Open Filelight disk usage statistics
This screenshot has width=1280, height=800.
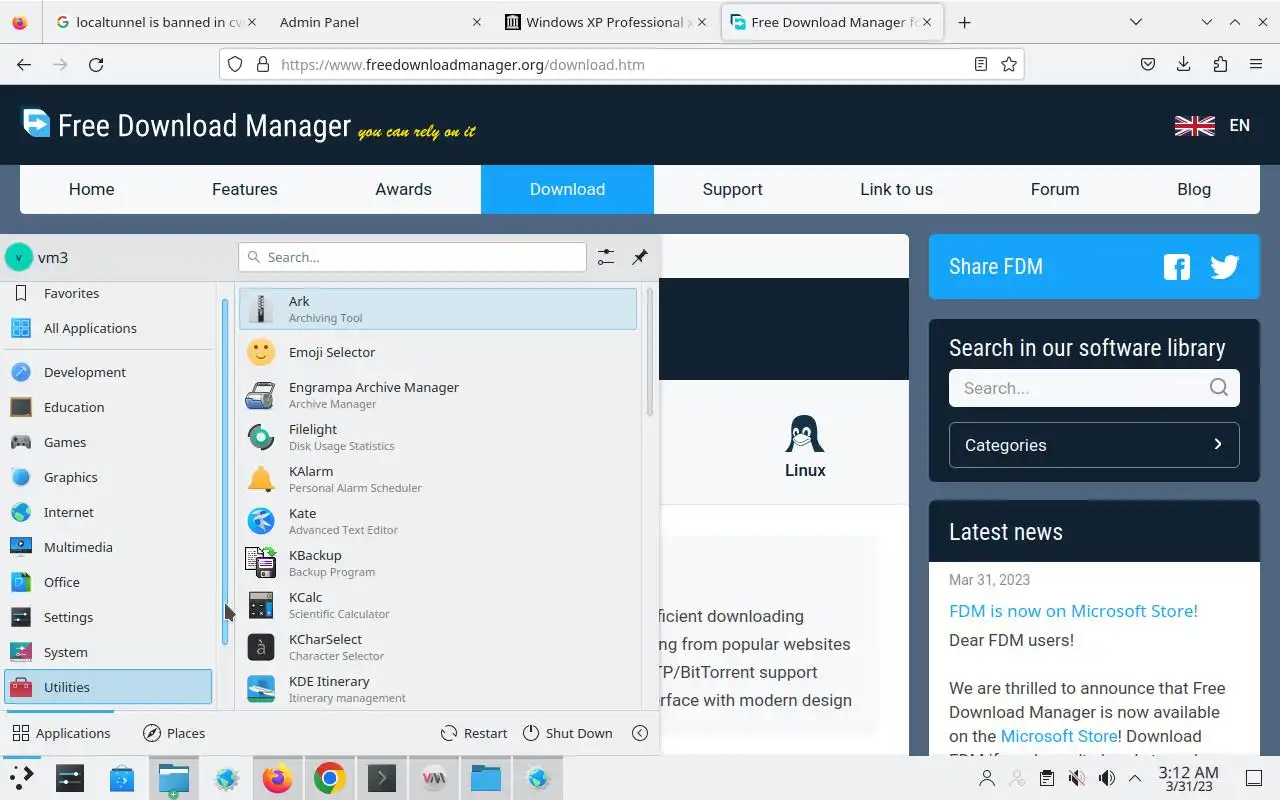point(437,437)
